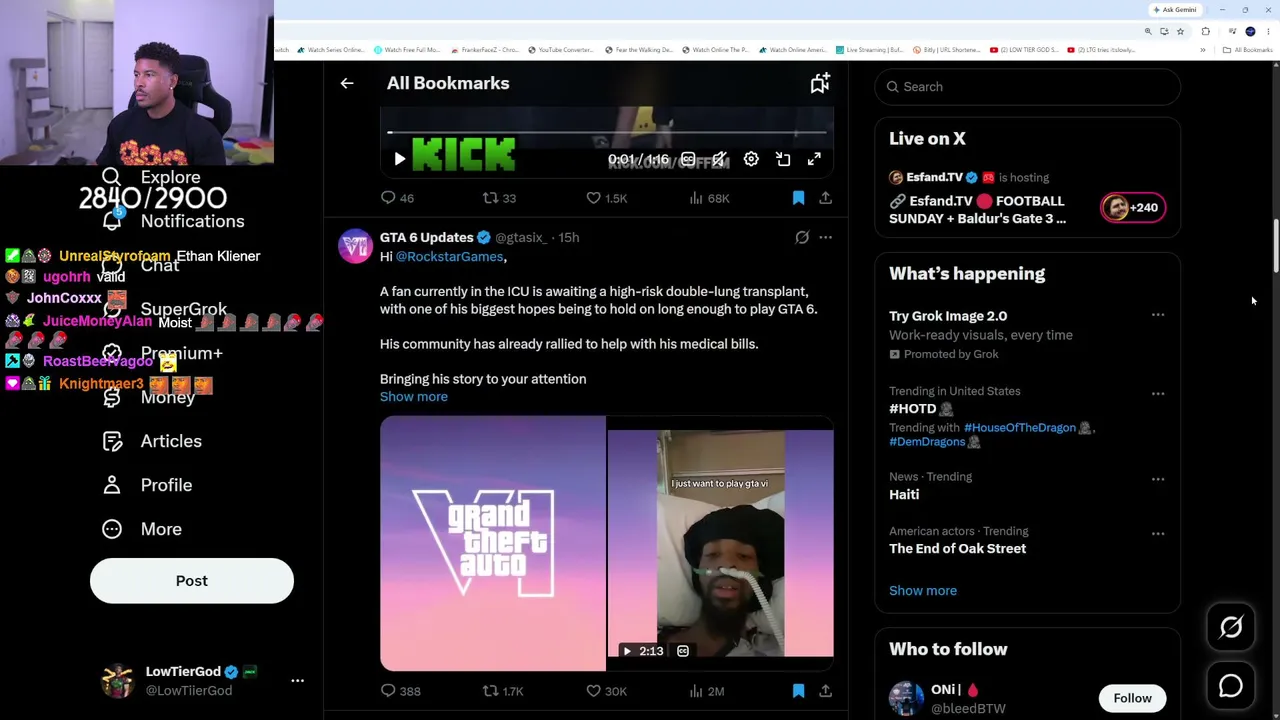Open Profile in the sidebar
The image size is (1280, 720).
pyautogui.click(x=147, y=485)
